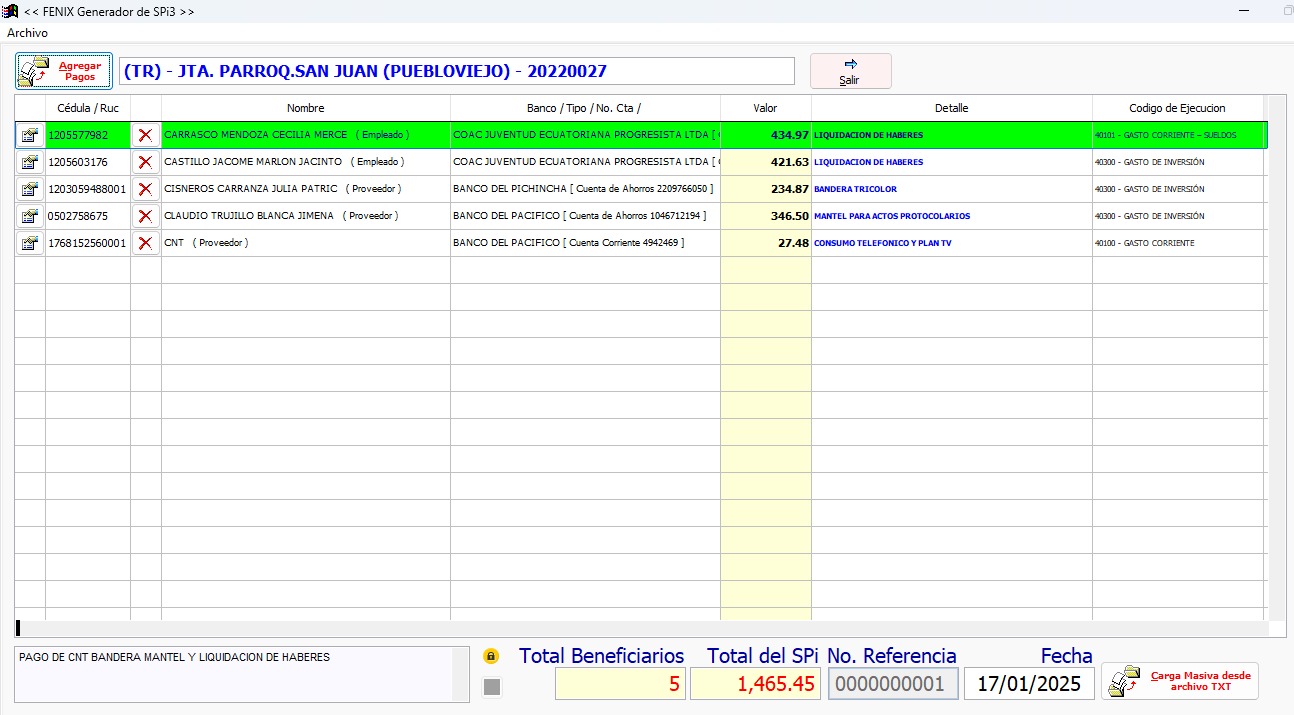Open the Archivo menu
This screenshot has width=1294, height=715.
(x=27, y=33)
